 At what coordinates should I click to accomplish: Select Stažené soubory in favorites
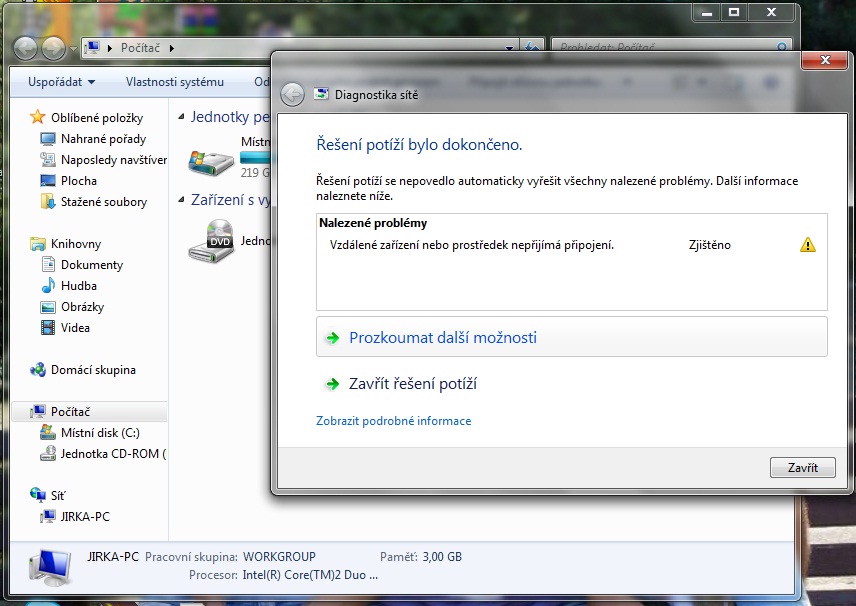pos(103,202)
